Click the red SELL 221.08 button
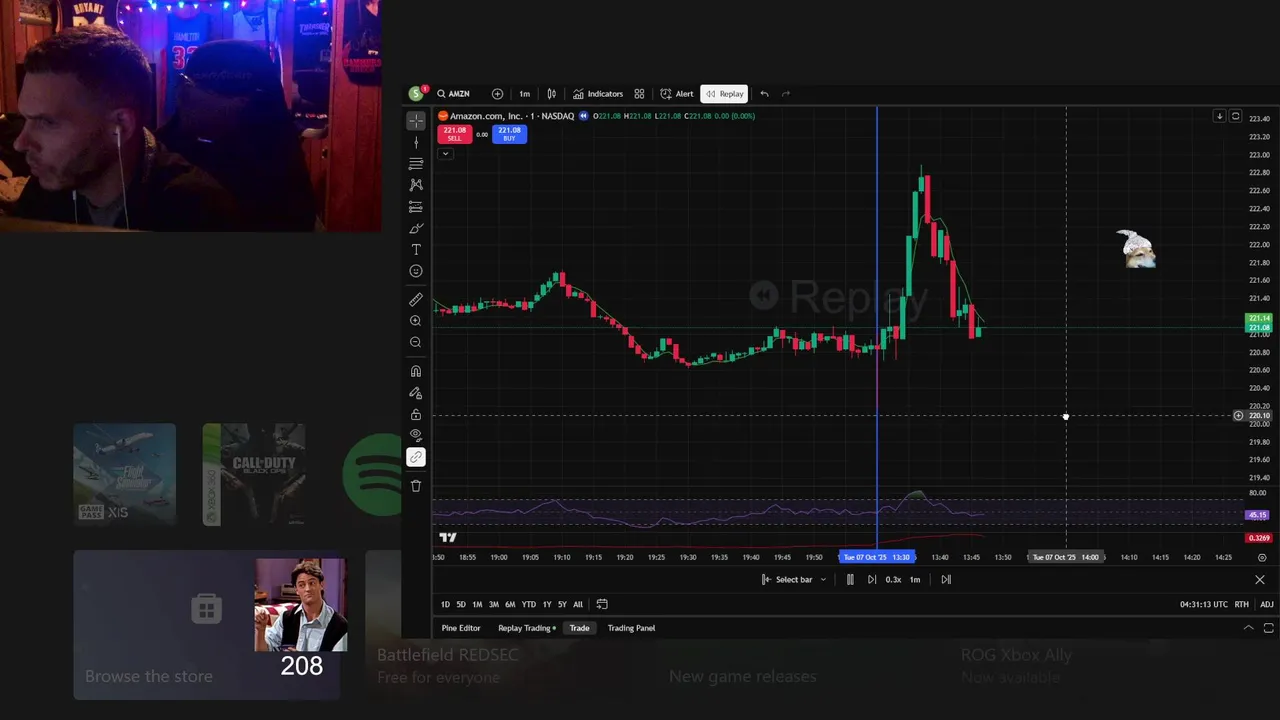Screen dimensions: 1280x720 click(x=454, y=134)
